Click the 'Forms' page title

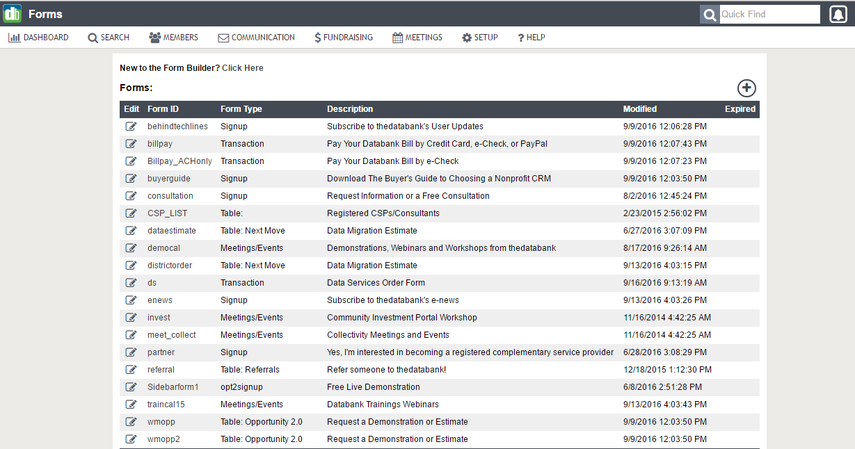point(45,14)
